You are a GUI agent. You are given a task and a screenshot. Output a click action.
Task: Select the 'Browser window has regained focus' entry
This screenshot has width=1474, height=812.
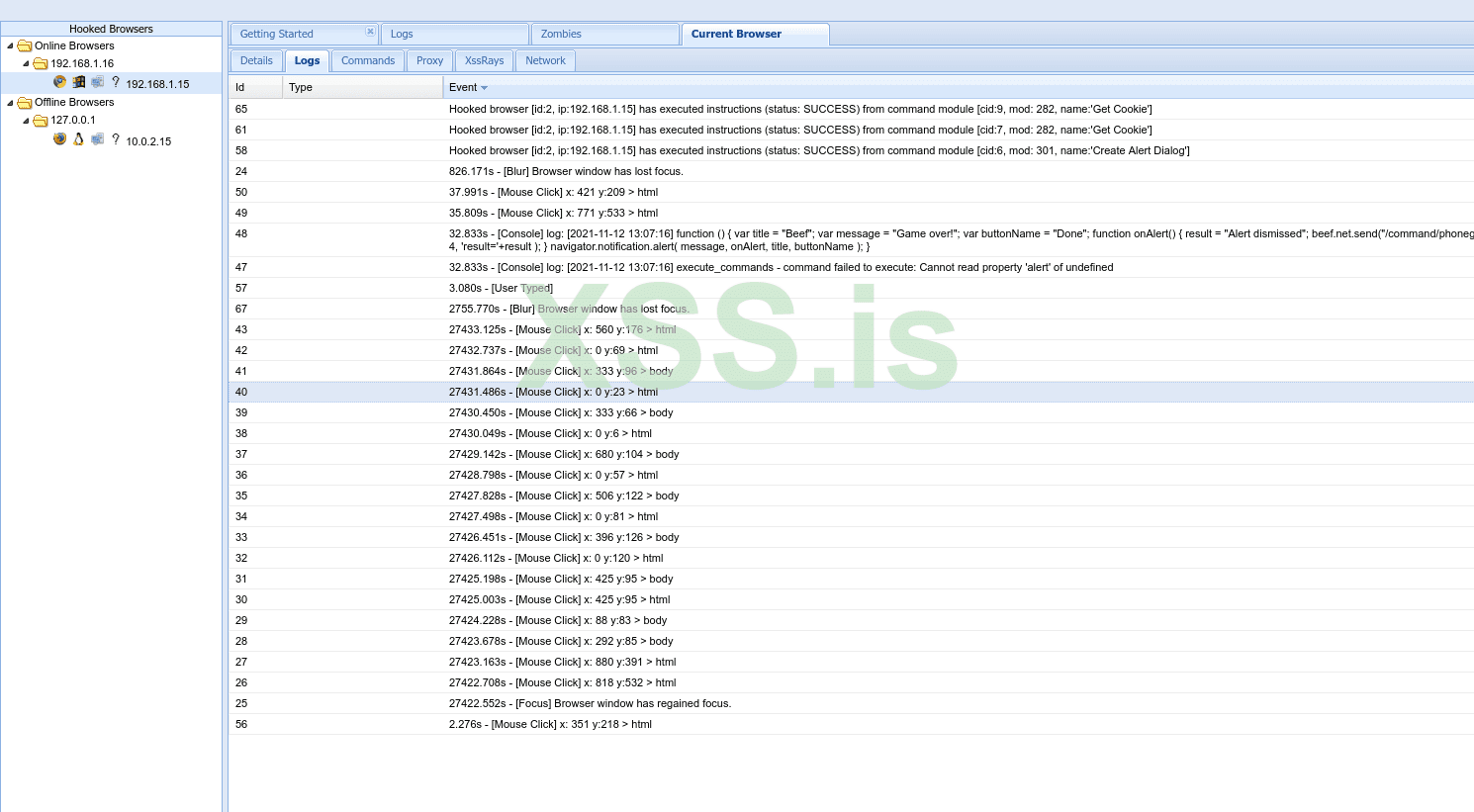point(852,703)
